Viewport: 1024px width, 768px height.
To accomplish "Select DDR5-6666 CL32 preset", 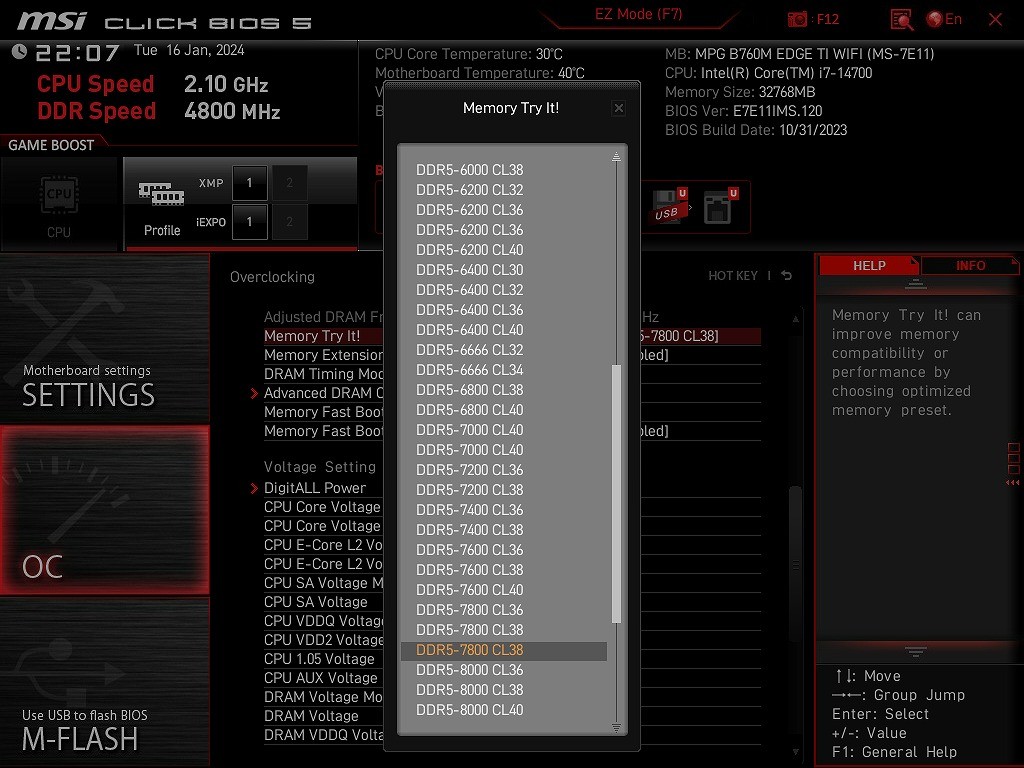I will tap(470, 350).
